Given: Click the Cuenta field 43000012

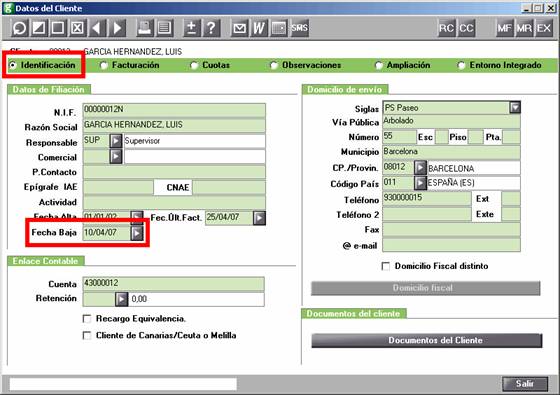Looking at the screenshot, I should click(x=174, y=284).
